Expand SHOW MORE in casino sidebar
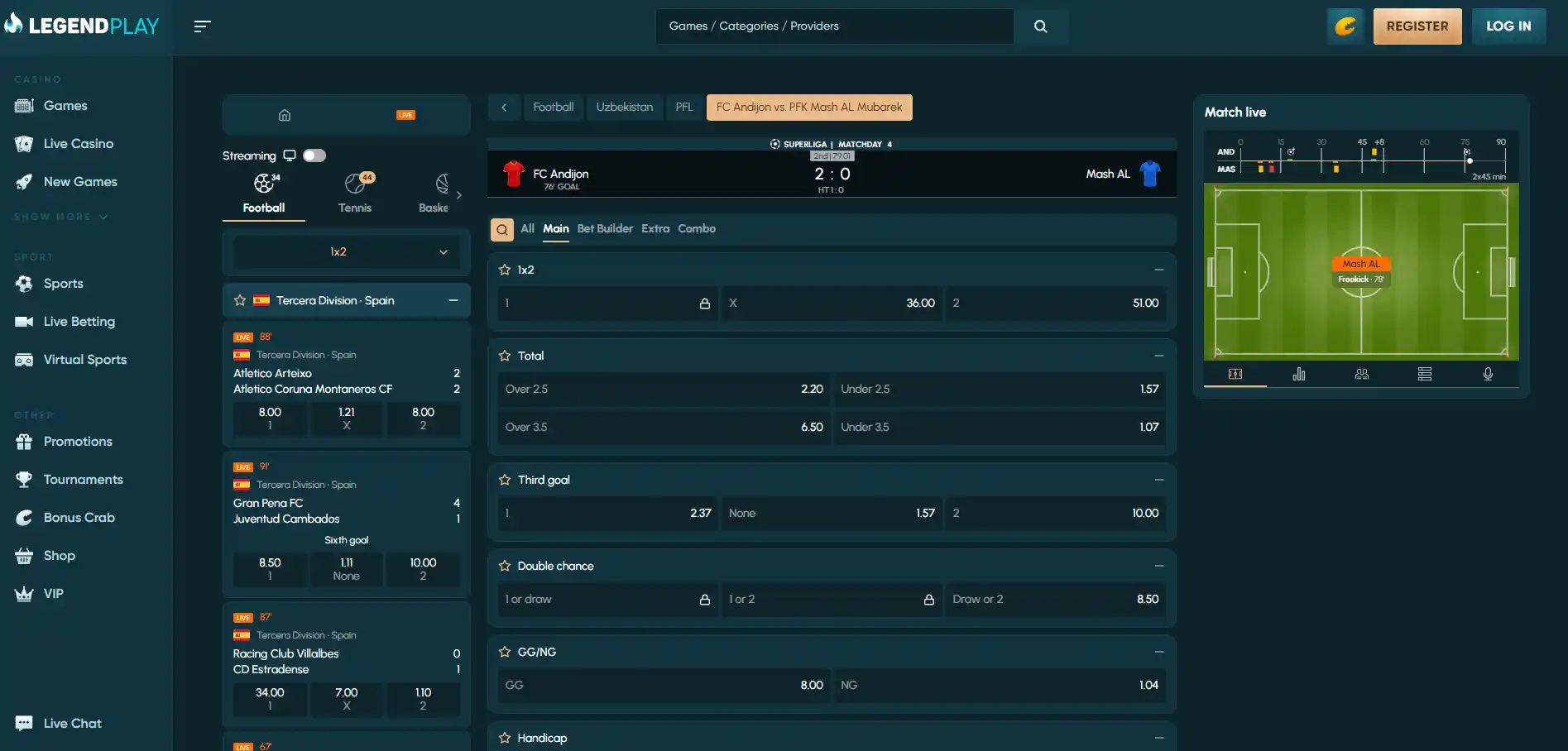The height and width of the screenshot is (751, 1568). 61,217
